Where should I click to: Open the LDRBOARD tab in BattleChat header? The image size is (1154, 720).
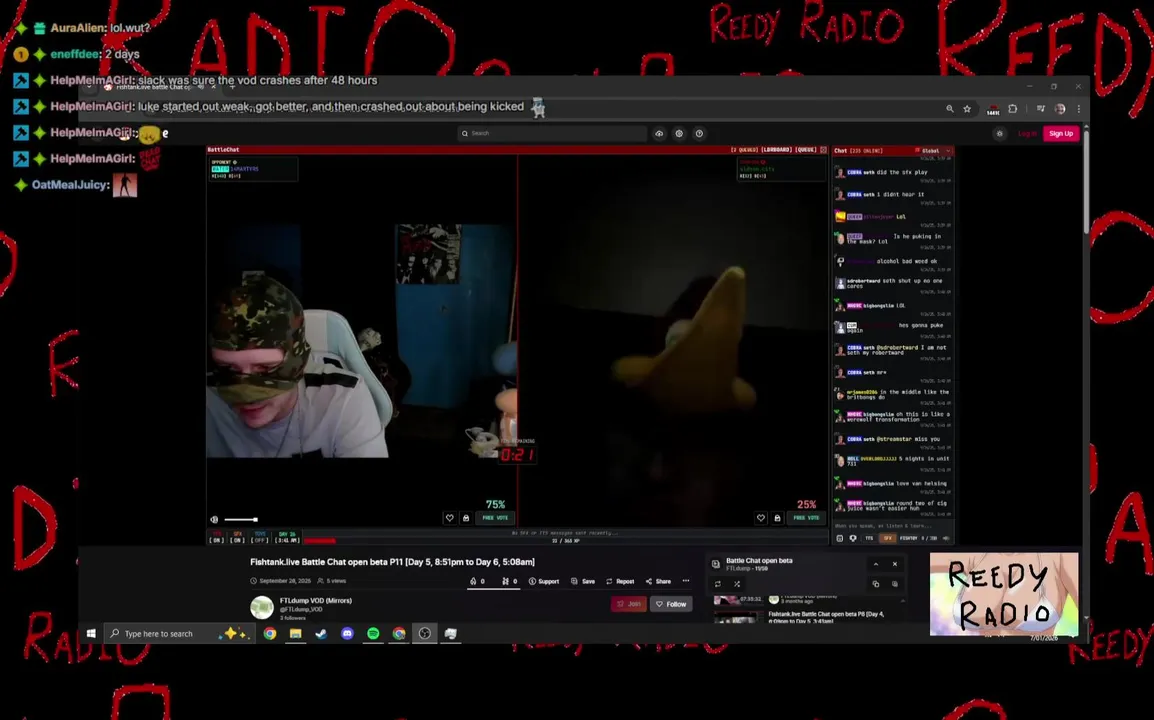click(776, 149)
